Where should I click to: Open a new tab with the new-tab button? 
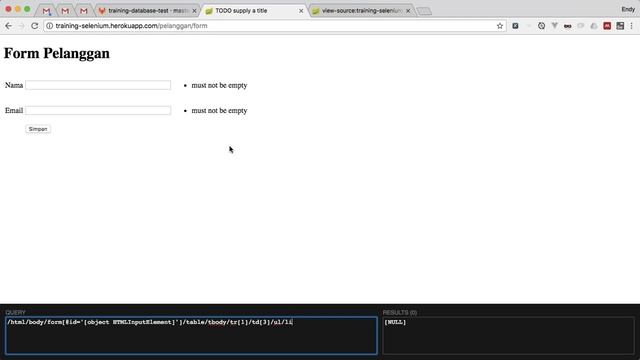424,11
